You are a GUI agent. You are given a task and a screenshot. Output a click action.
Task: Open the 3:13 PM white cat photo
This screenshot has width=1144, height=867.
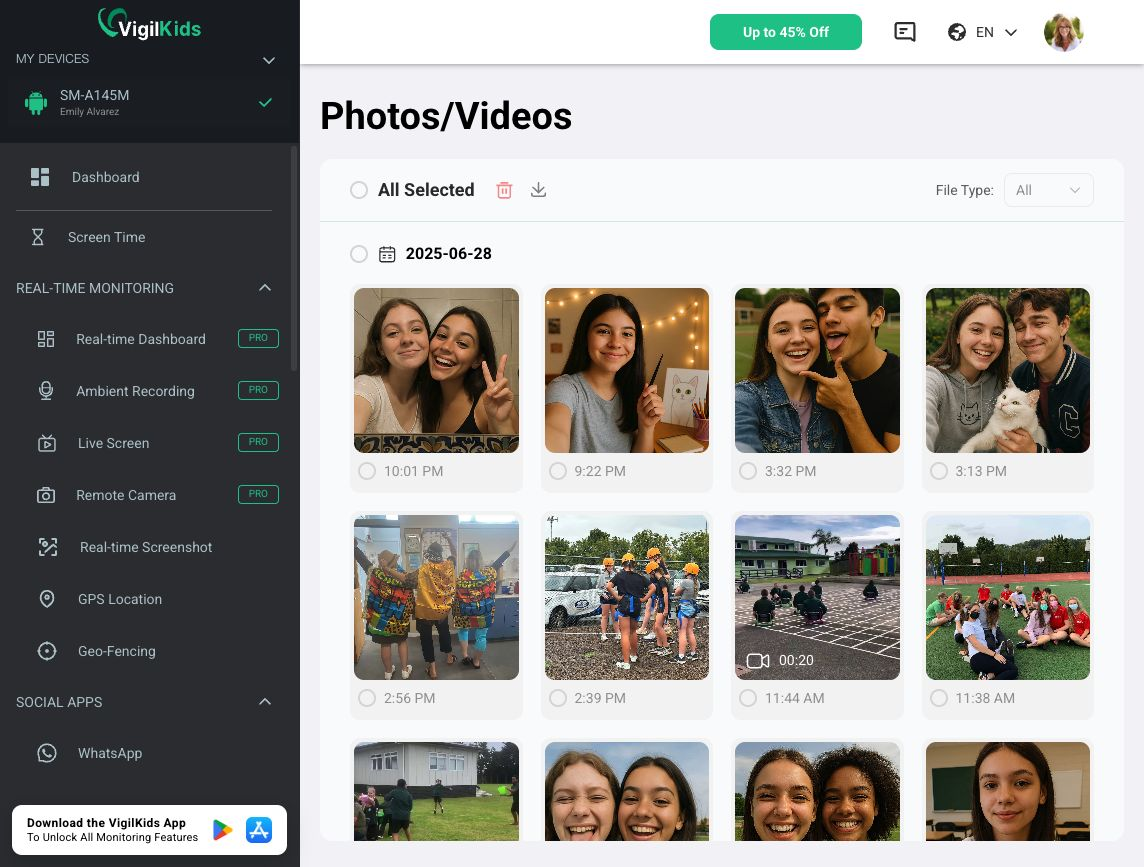(1008, 370)
